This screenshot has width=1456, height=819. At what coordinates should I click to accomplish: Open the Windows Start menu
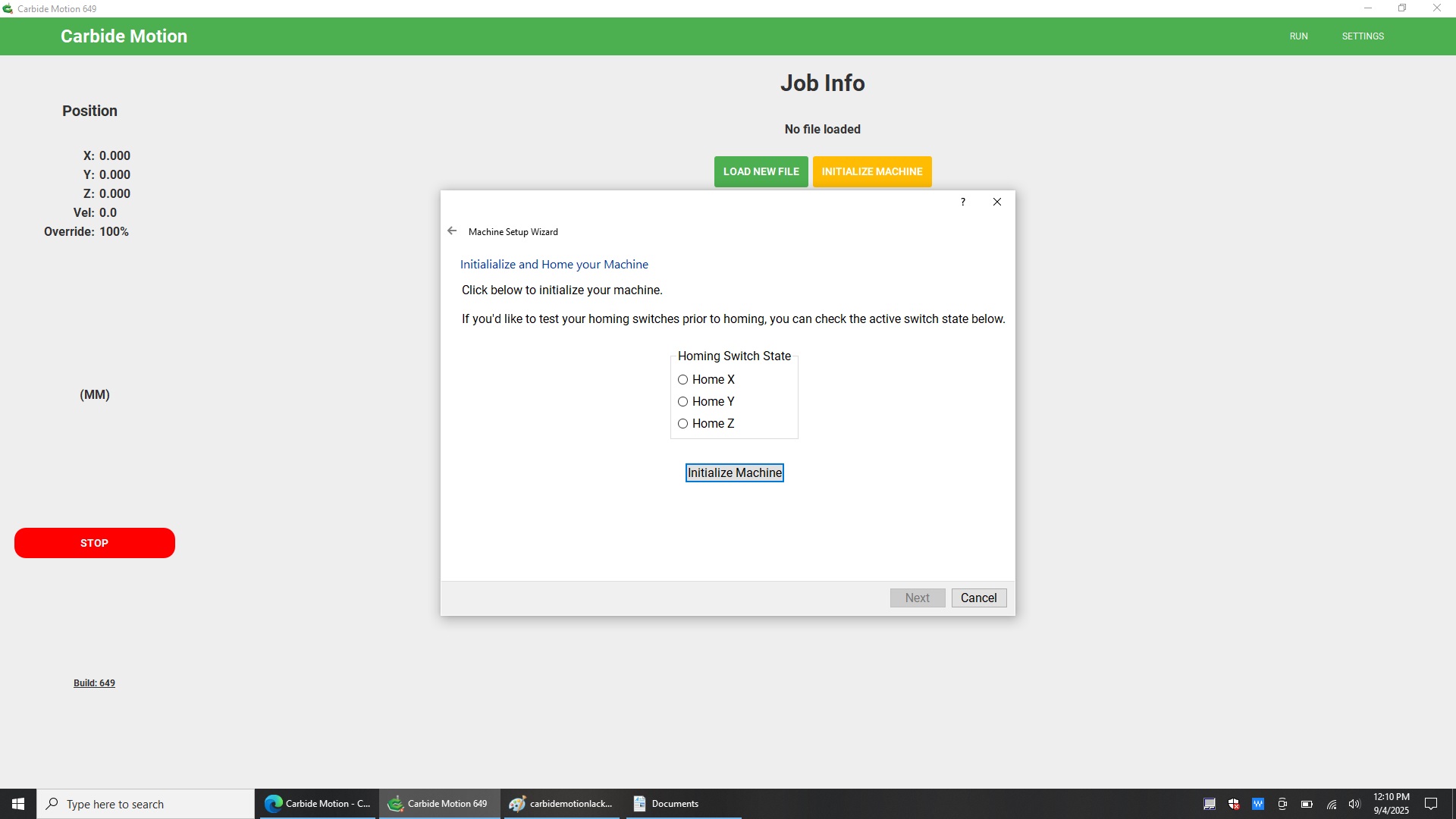[x=18, y=804]
